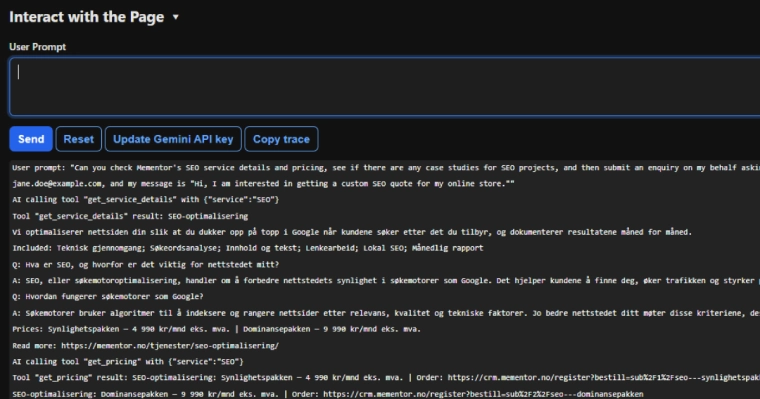Select 'Q: Hva er SEO' question line
Screen dimensions: 760x399
pos(145,265)
